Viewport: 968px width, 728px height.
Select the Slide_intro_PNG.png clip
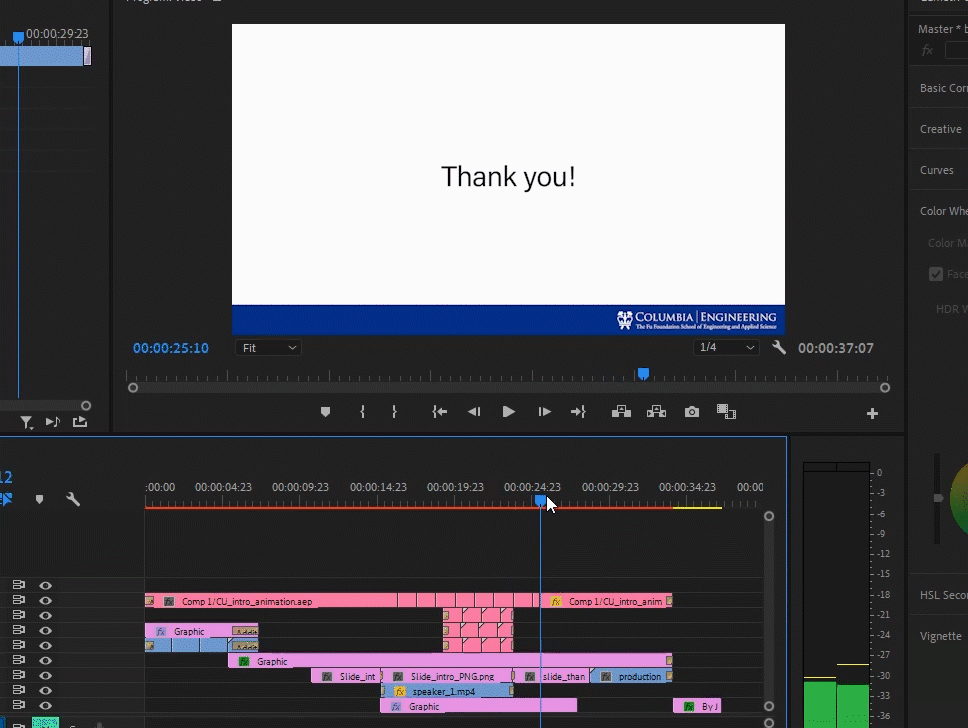coord(449,677)
